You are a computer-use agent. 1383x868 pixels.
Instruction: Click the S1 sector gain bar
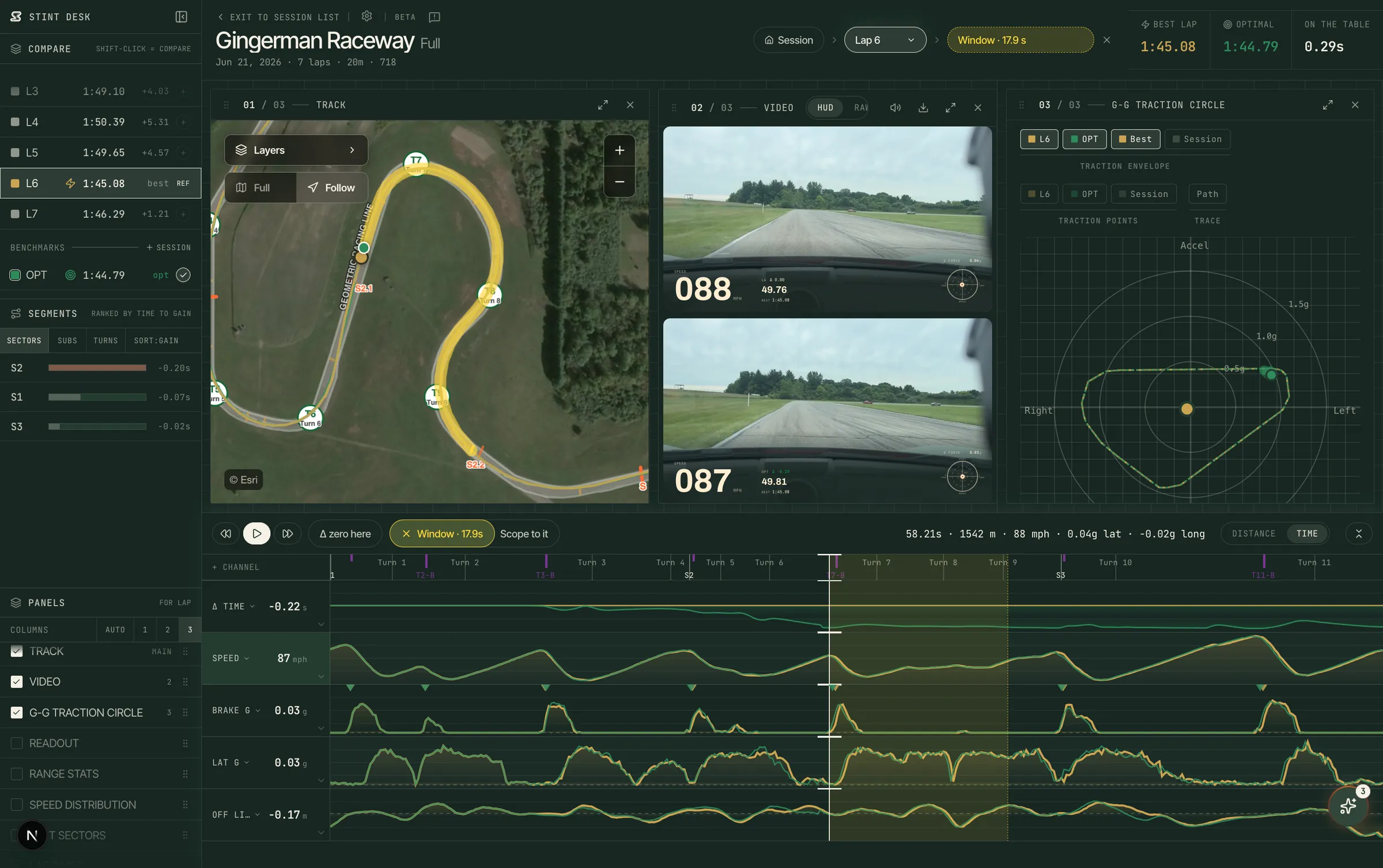coord(97,397)
